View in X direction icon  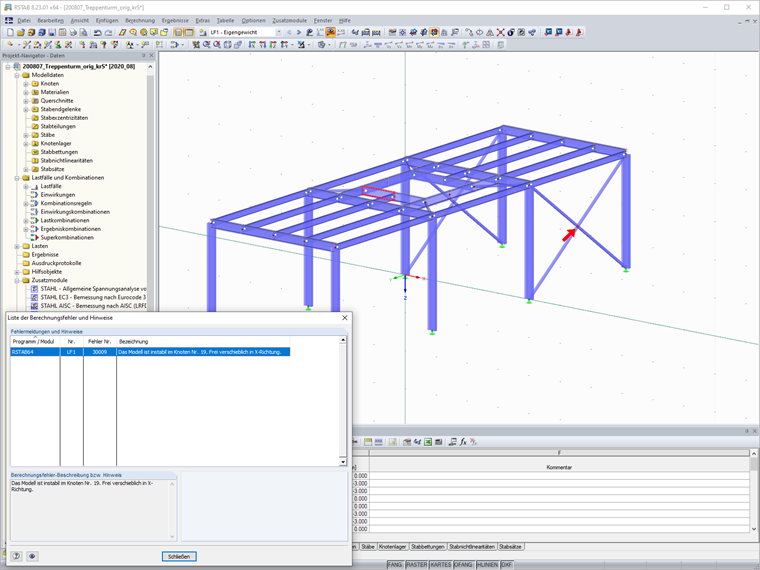click(252, 45)
